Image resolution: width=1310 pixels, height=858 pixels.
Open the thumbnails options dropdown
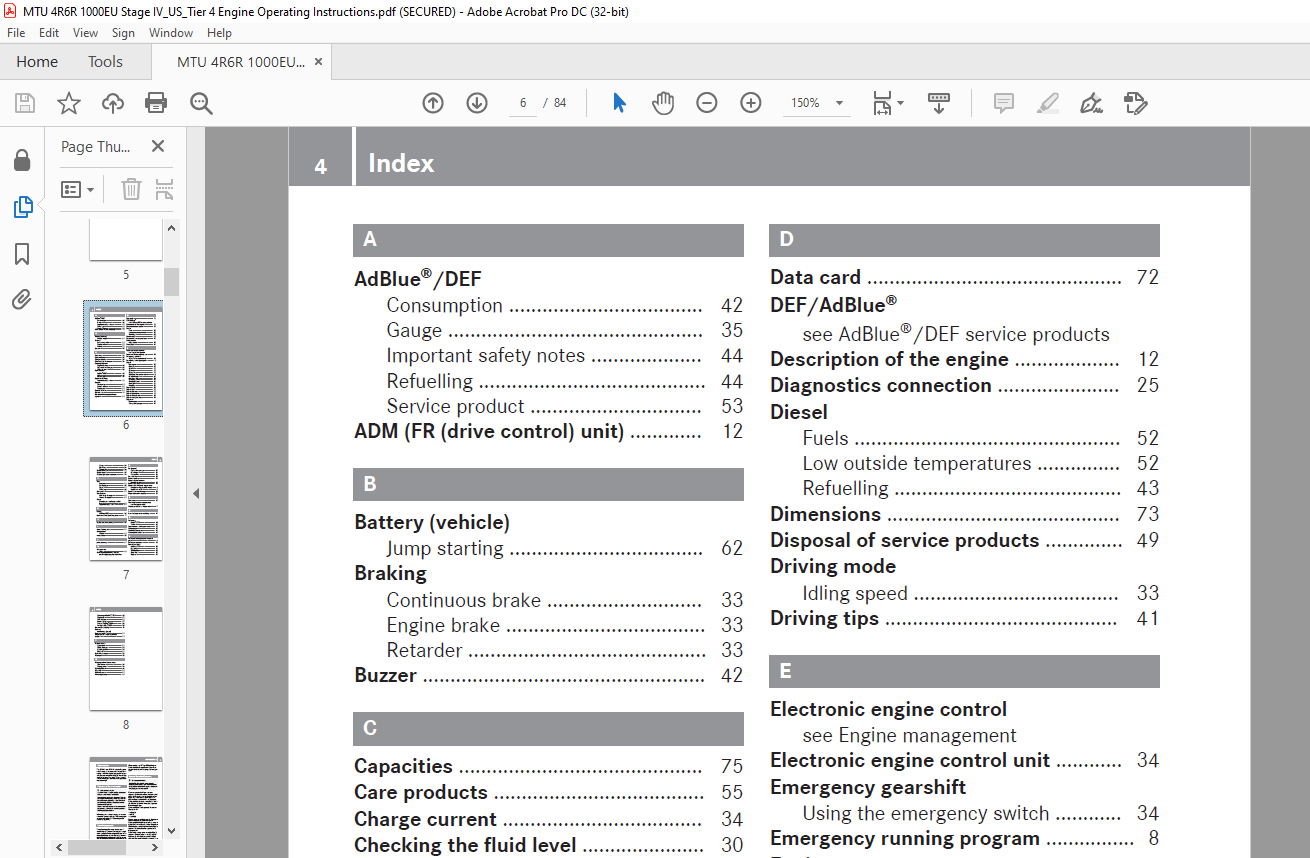point(78,189)
